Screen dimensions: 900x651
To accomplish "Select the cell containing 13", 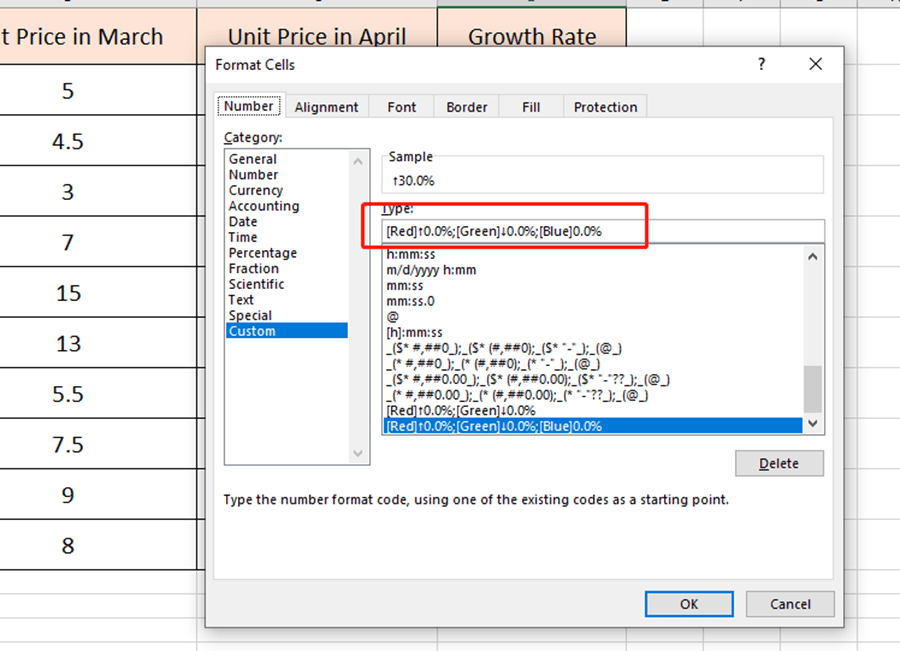I will [x=98, y=343].
